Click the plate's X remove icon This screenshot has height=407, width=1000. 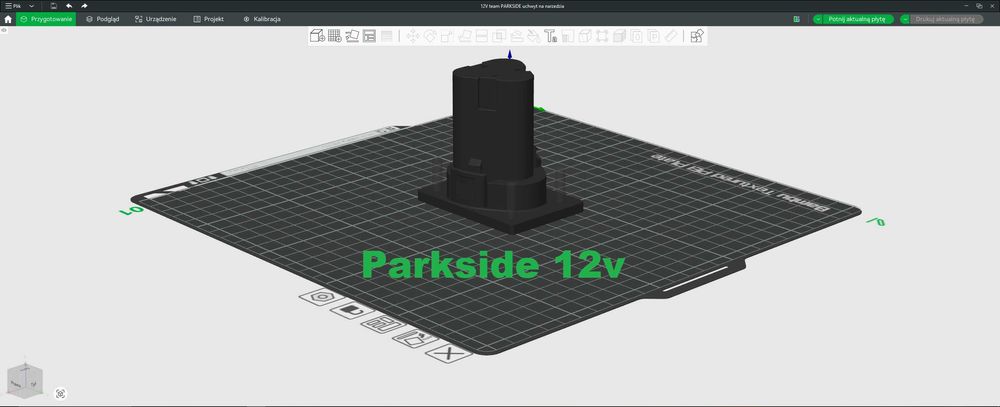[448, 353]
